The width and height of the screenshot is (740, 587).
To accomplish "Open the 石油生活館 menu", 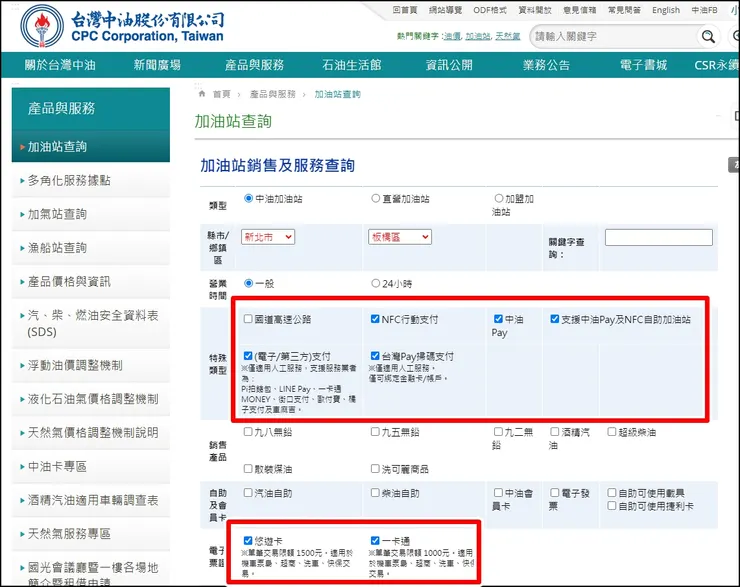I will click(x=352, y=65).
